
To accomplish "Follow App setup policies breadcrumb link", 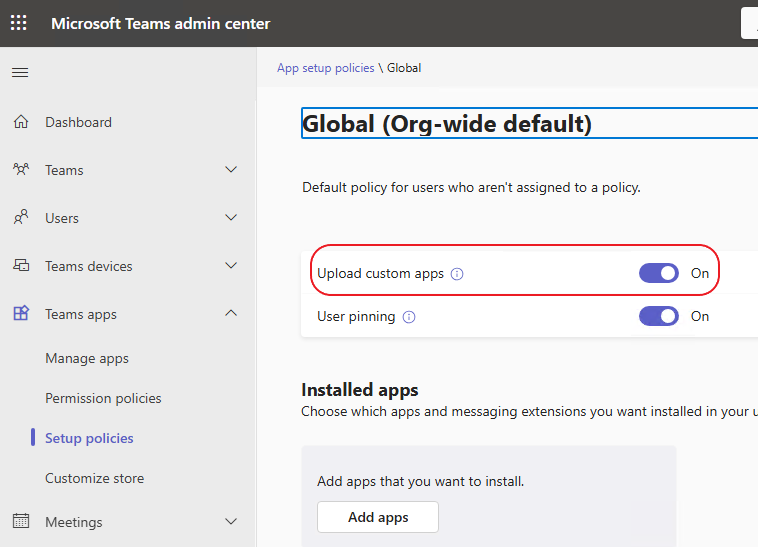I will (325, 68).
